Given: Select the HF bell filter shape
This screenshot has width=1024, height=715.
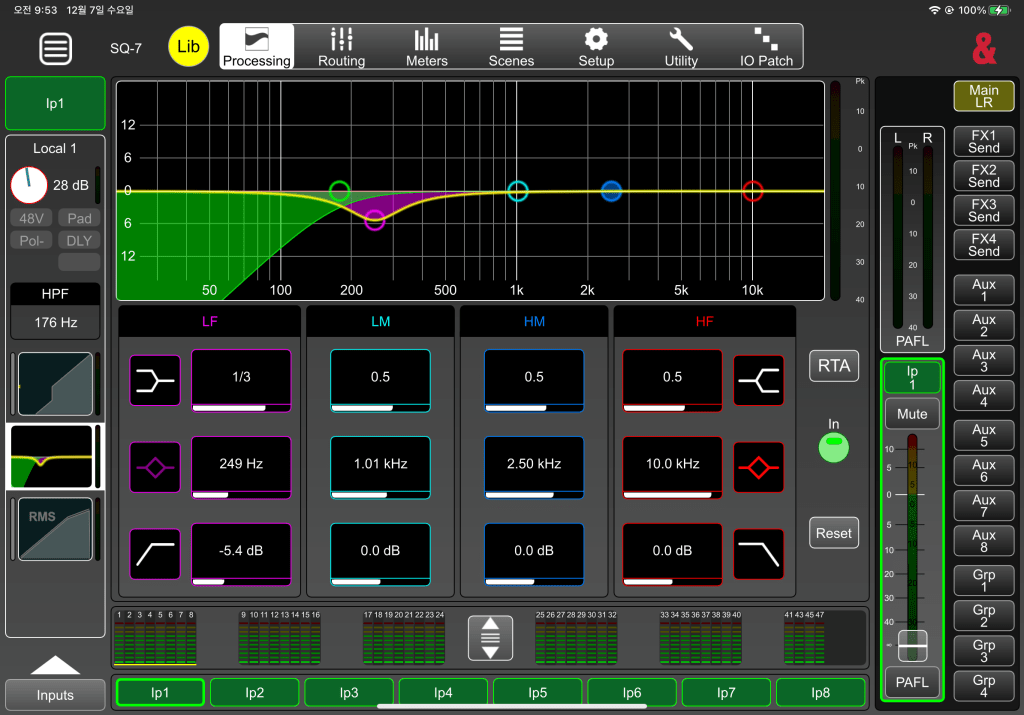Looking at the screenshot, I should click(758, 466).
